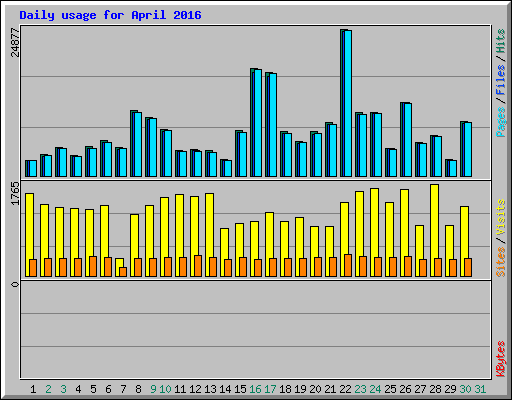Click the orange sites bar for day 30
This screenshot has width=512, height=400.
pyautogui.click(x=468, y=267)
